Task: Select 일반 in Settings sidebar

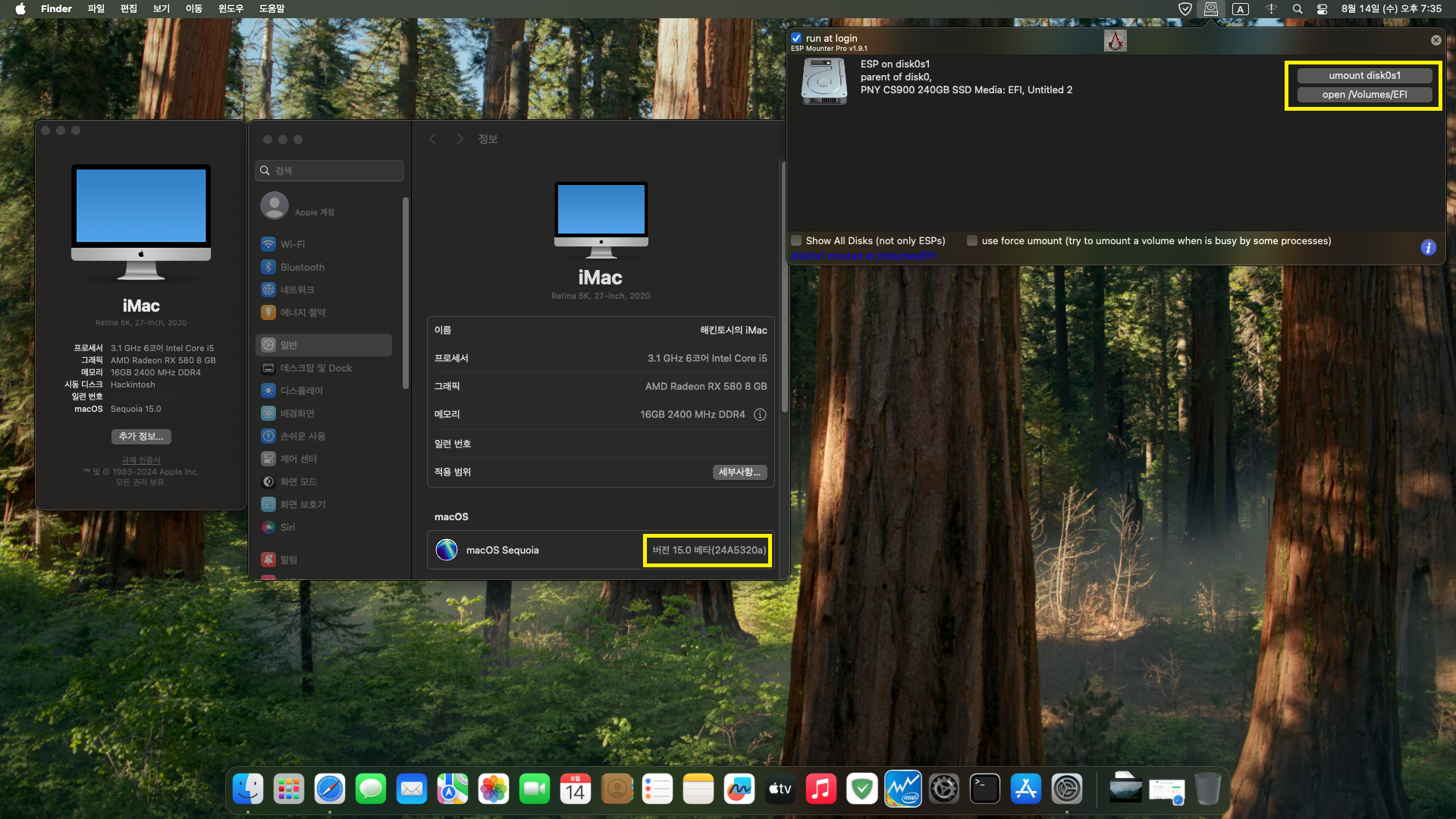Action: pos(324,345)
